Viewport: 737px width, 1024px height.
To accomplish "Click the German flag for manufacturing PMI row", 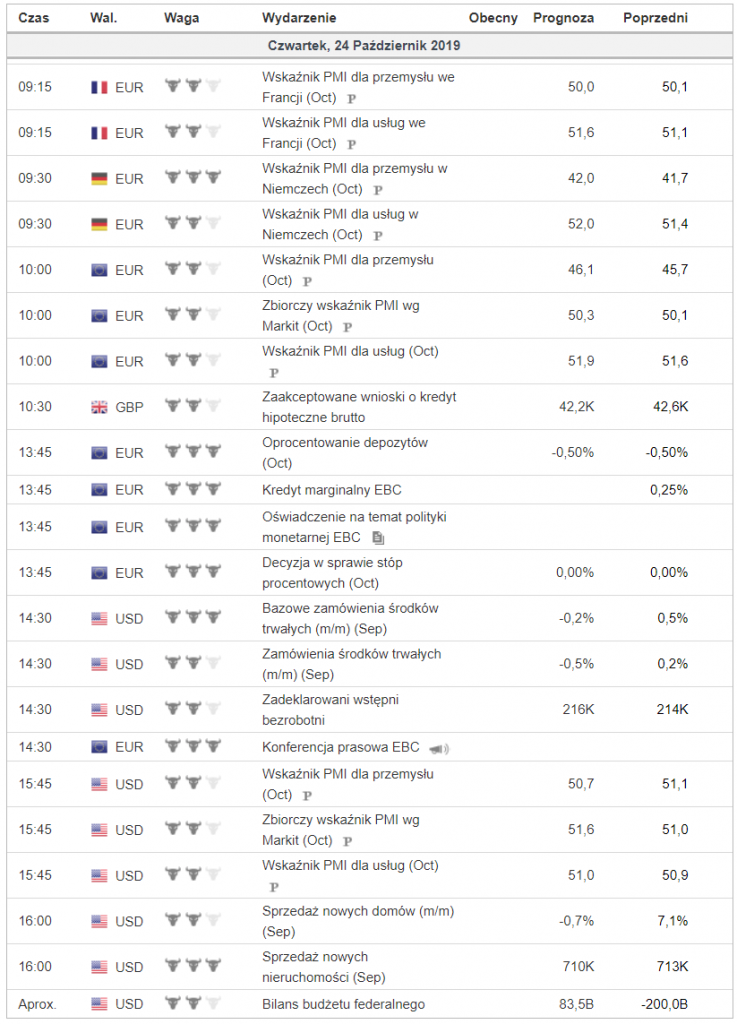I will click(x=99, y=178).
